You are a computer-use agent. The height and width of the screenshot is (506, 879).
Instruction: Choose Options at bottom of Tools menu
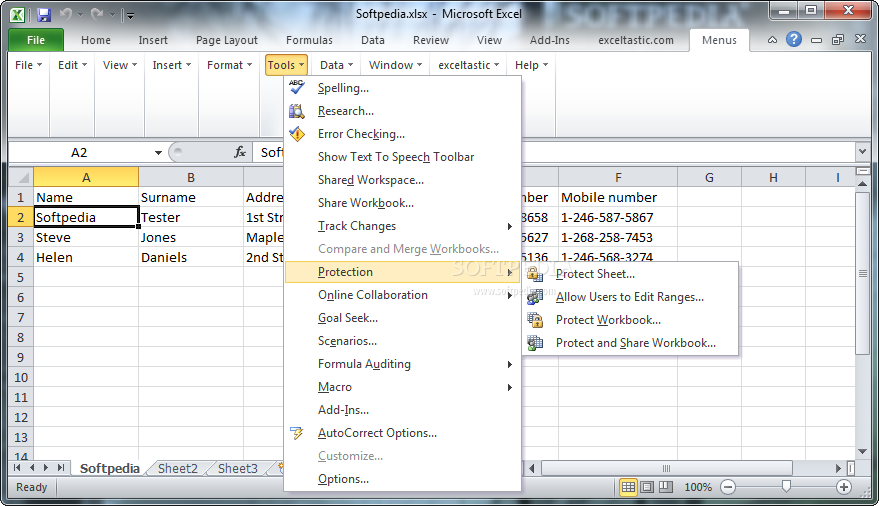point(403,479)
